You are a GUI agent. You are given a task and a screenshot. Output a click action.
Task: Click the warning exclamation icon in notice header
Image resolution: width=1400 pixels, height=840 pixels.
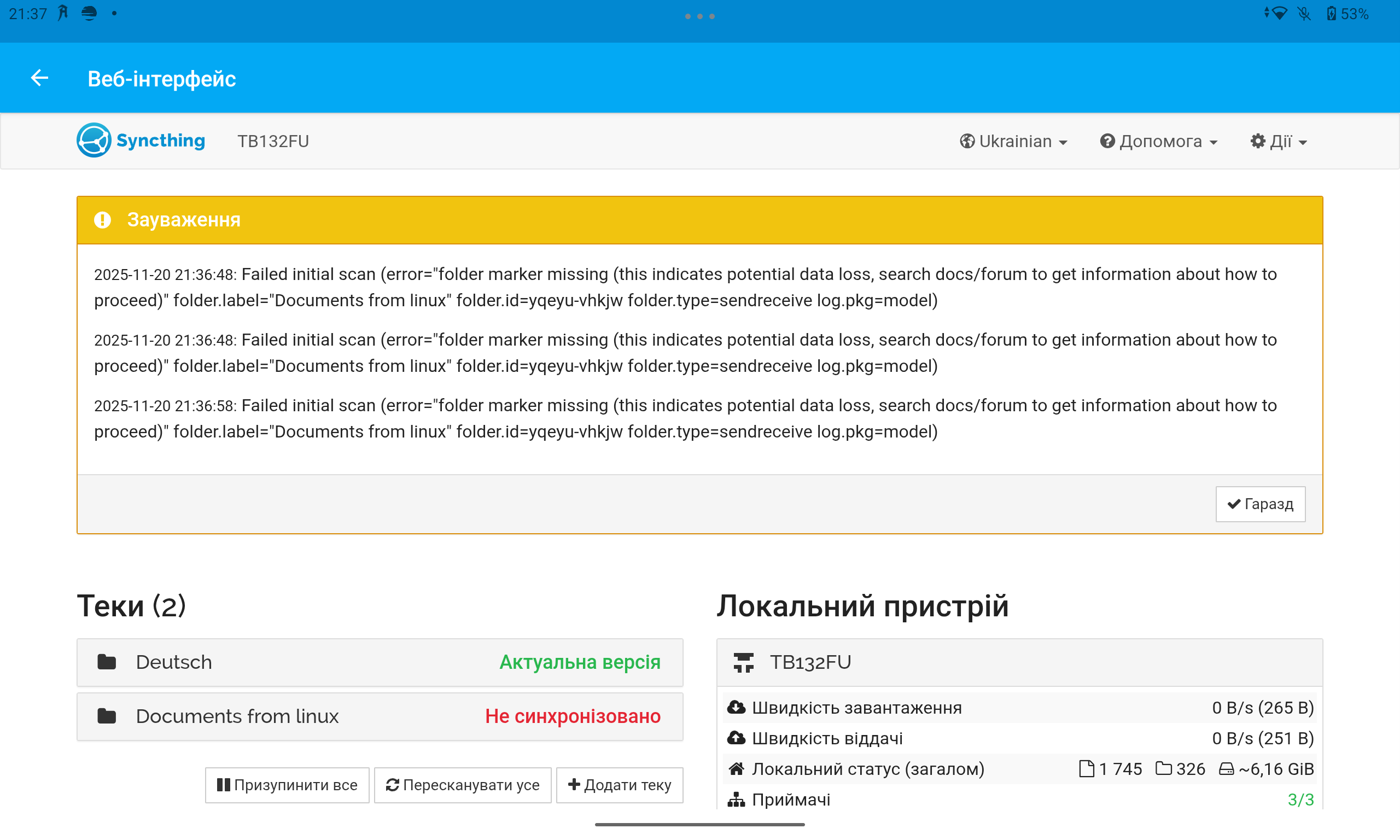(102, 220)
